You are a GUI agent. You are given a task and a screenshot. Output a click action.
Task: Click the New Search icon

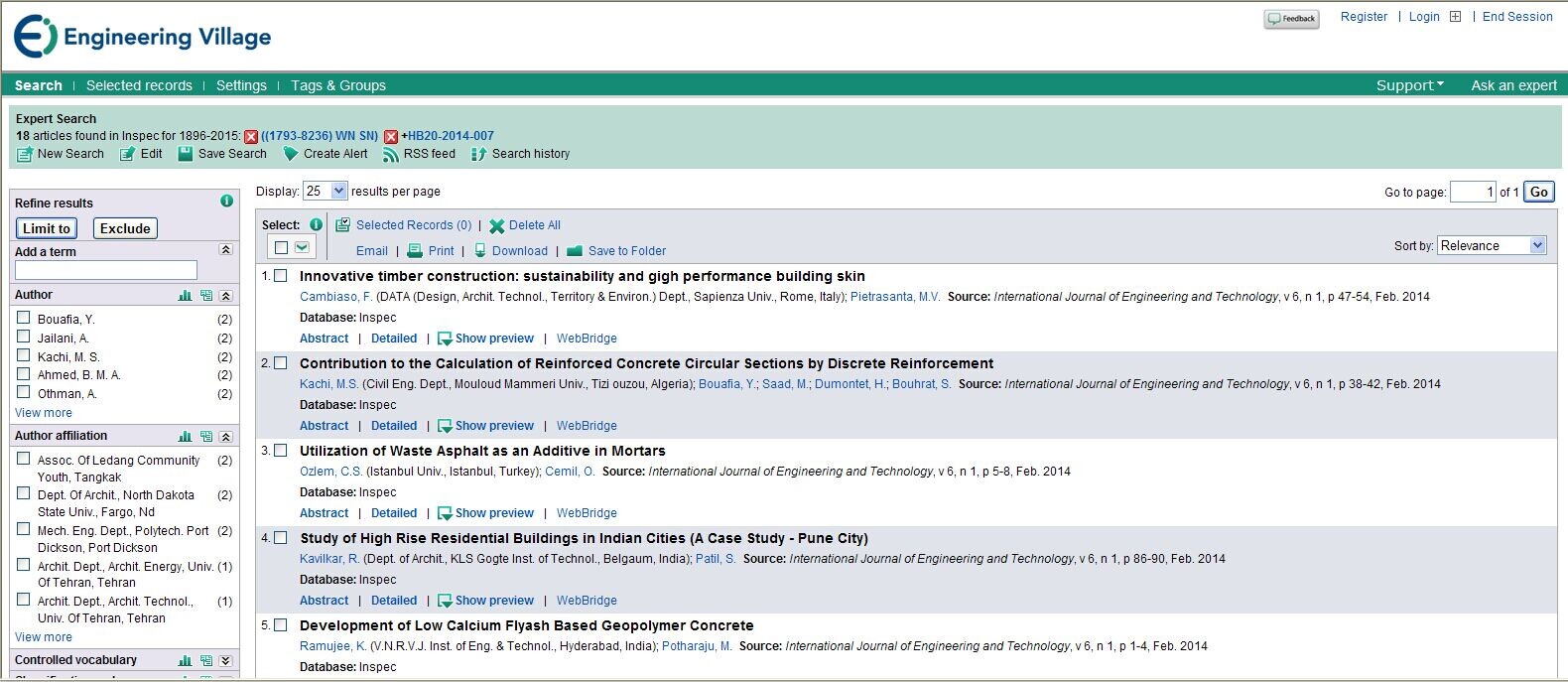25,155
